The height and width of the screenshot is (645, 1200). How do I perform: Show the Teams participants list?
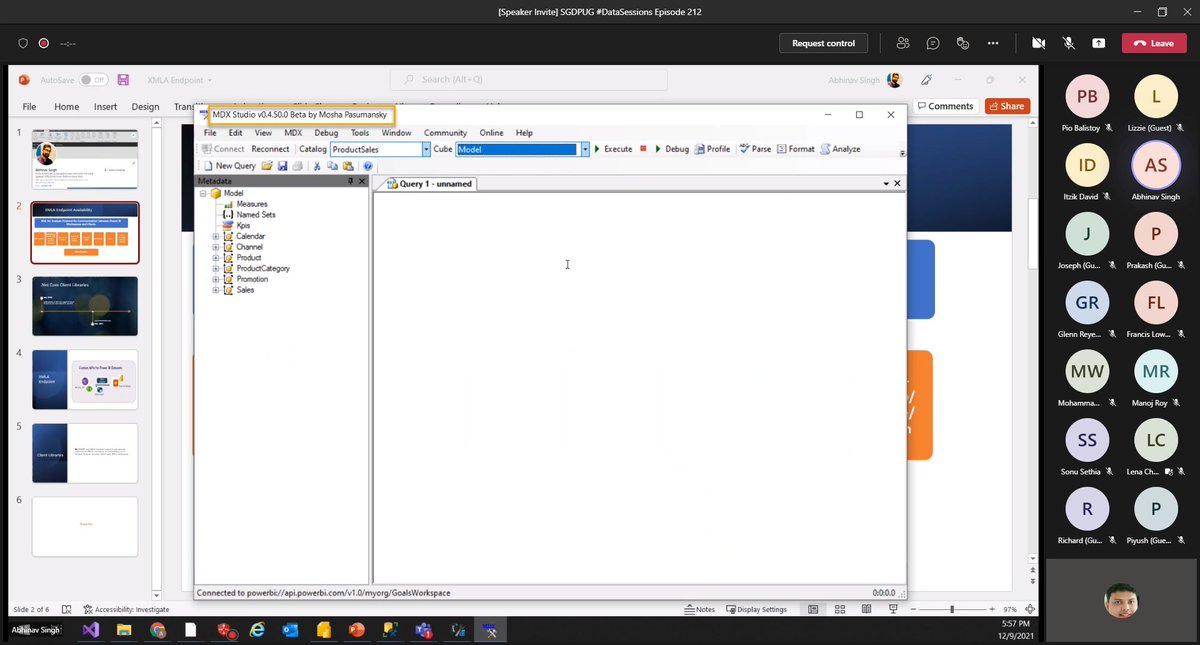(x=903, y=43)
